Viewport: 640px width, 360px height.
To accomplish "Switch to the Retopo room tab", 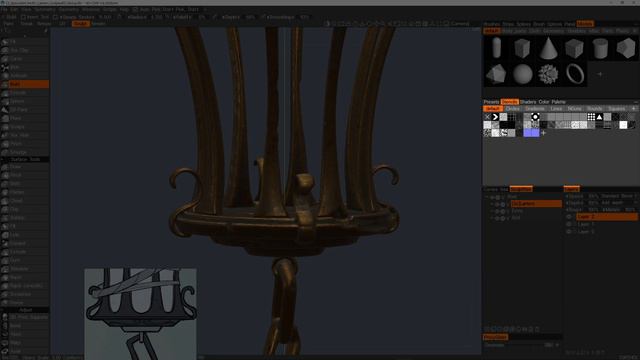I will coord(44,24).
